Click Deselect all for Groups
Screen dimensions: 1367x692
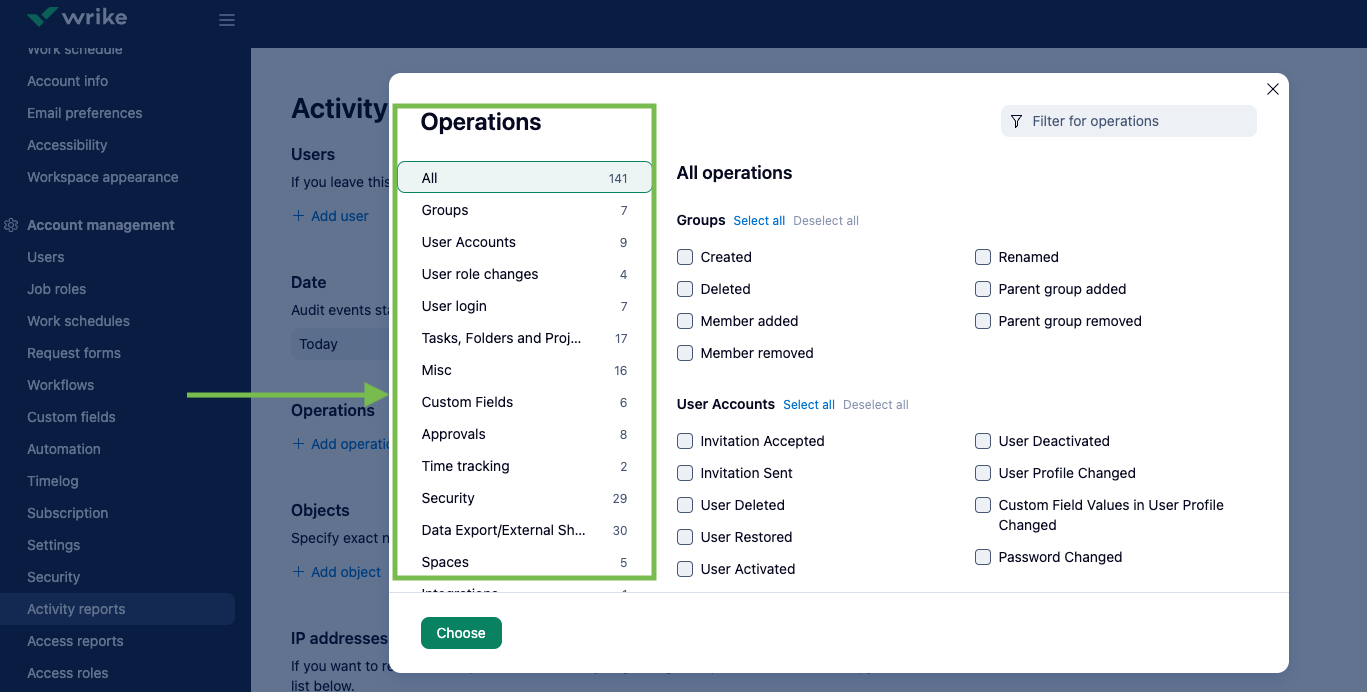click(826, 221)
